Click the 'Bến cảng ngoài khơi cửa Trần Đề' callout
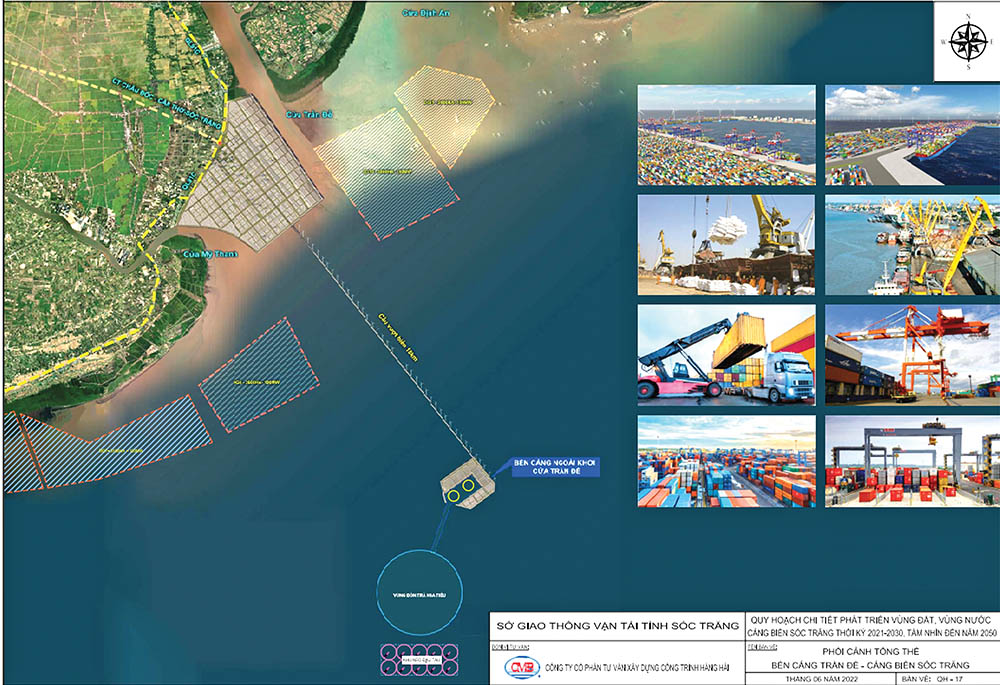 (x=554, y=467)
